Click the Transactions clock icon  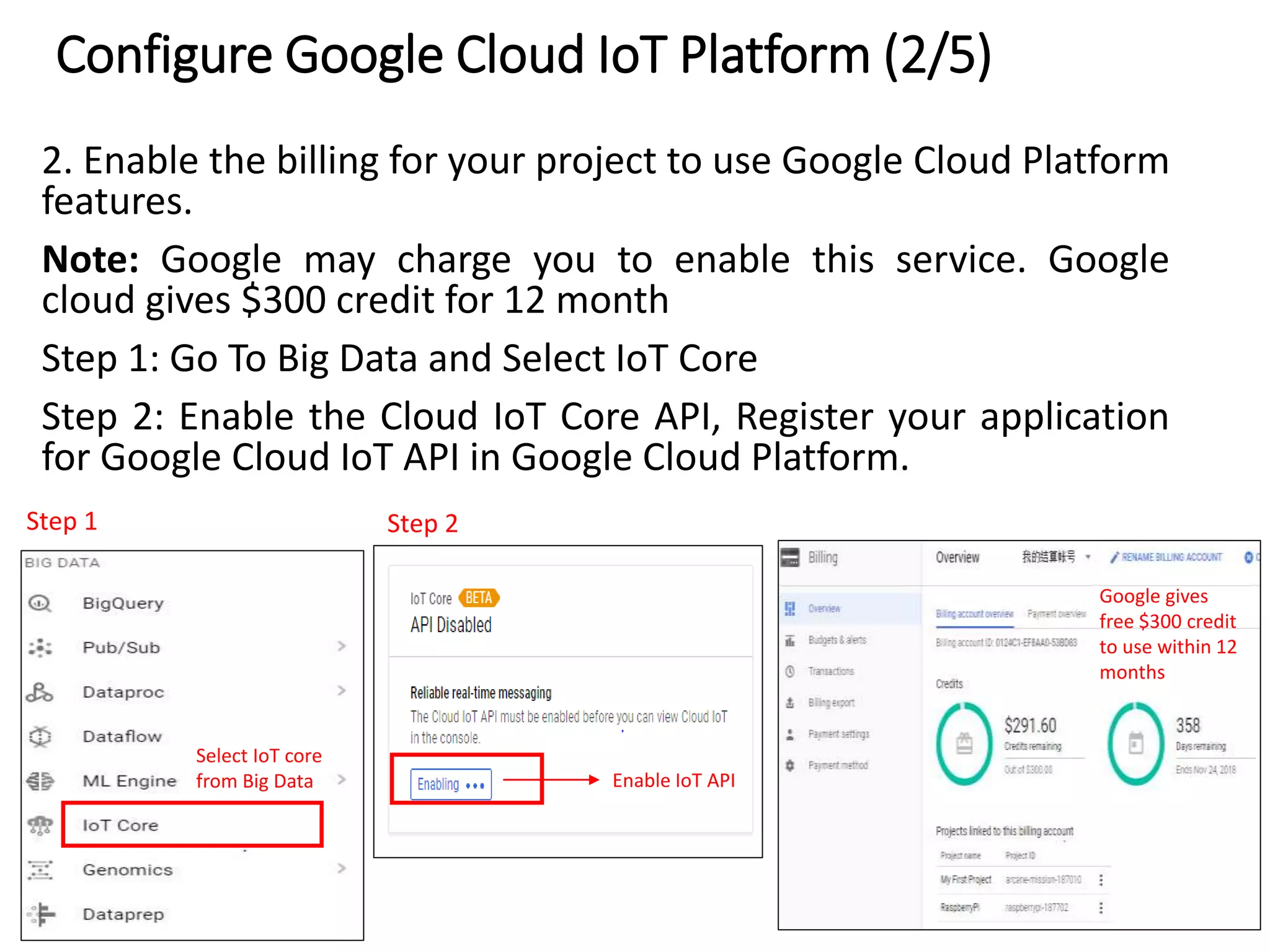point(790,671)
